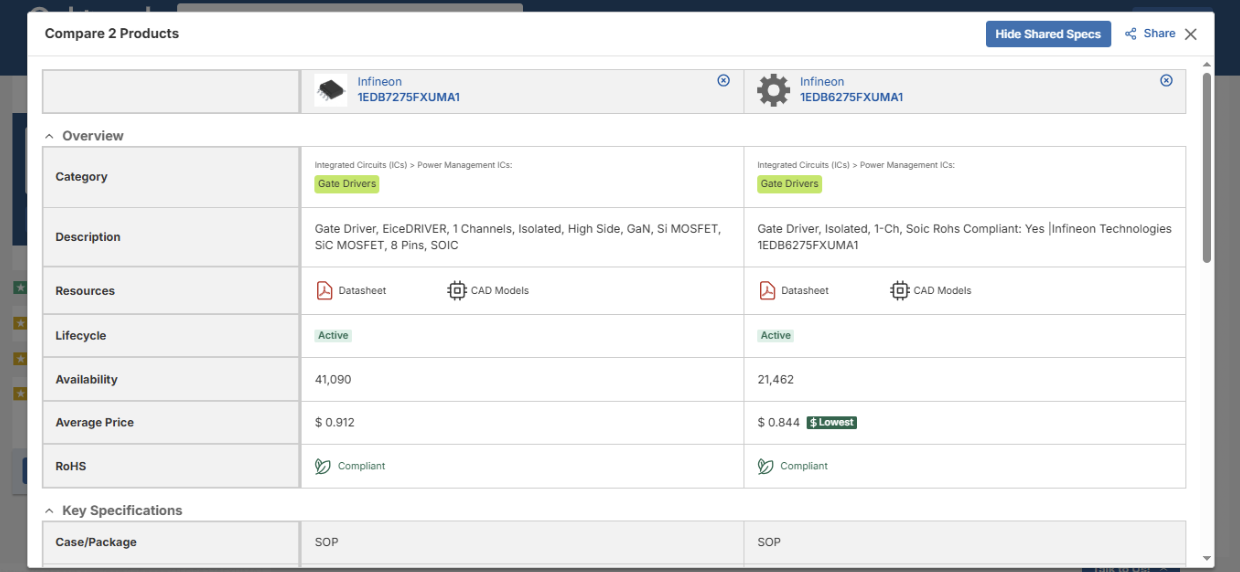Click the dialog vertical scrollbar thumb
Viewport: 1240px width, 572px height.
pyautogui.click(x=1206, y=168)
